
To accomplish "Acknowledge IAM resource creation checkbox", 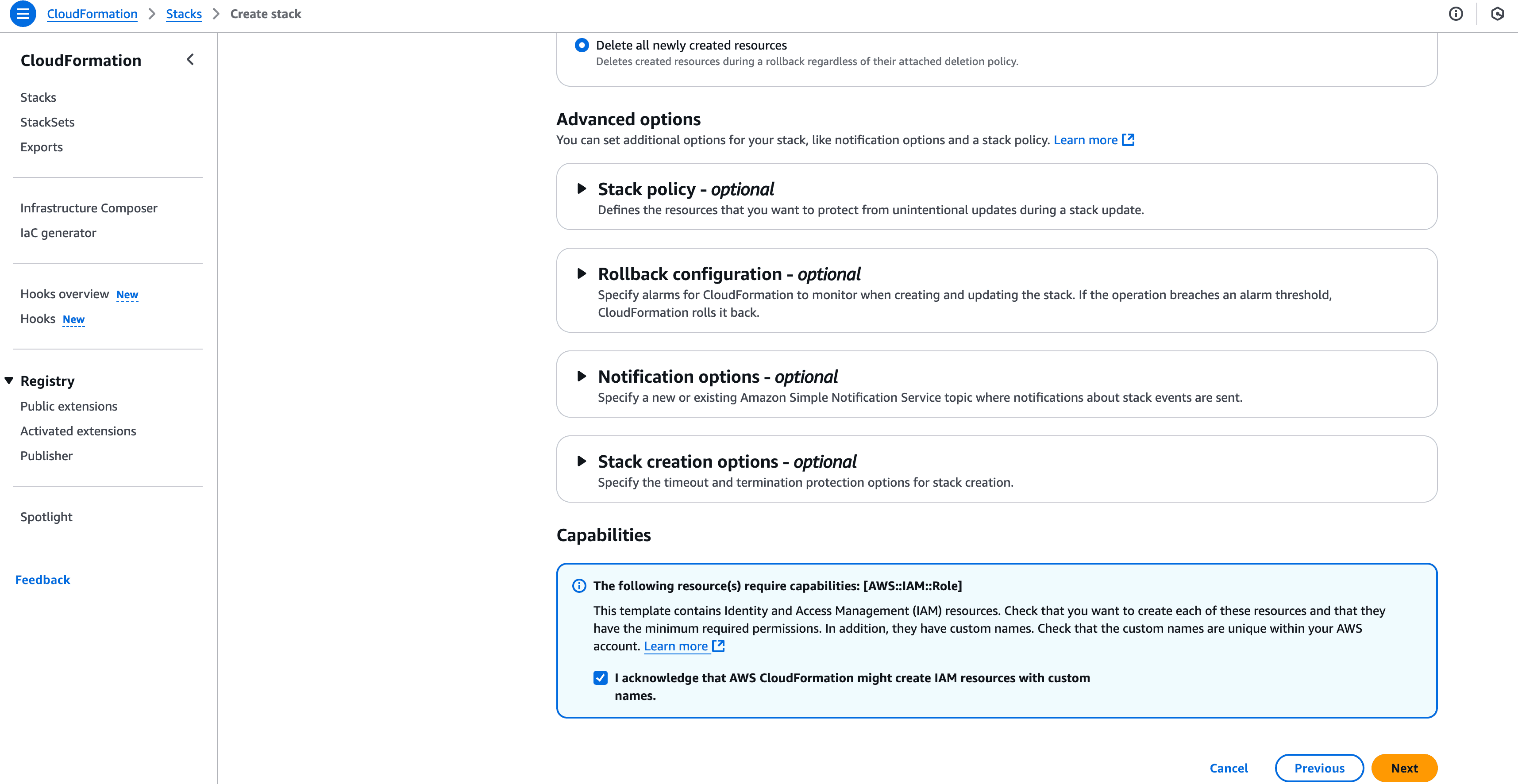I will (x=600, y=678).
